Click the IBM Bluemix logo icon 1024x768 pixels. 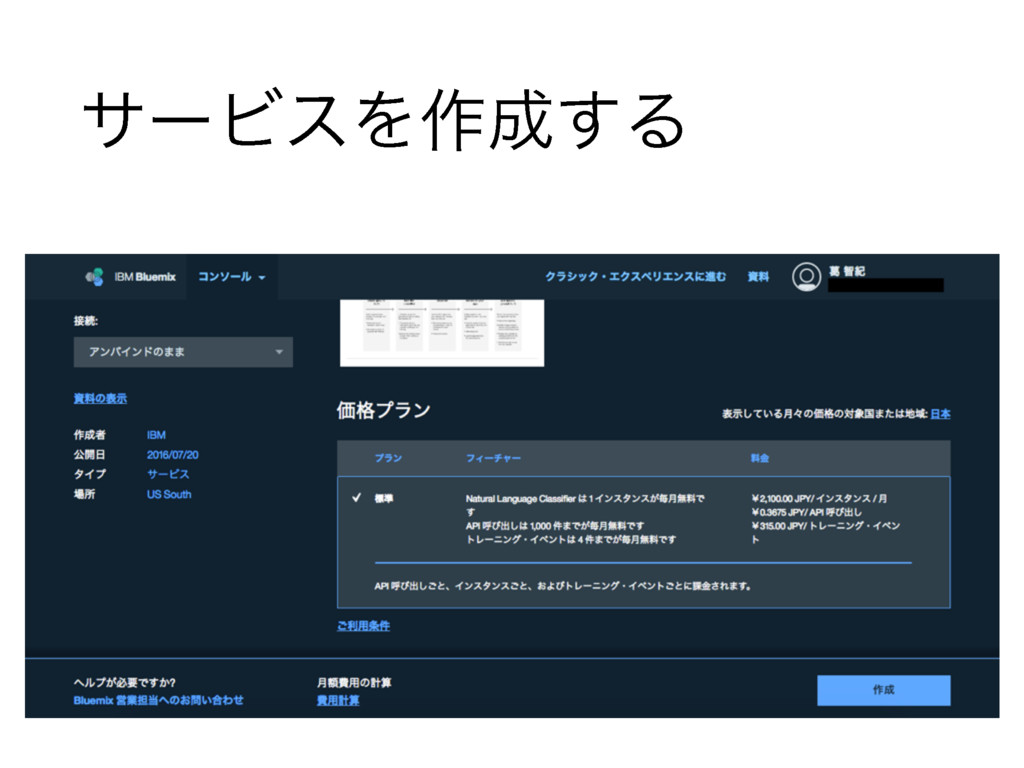[95, 277]
